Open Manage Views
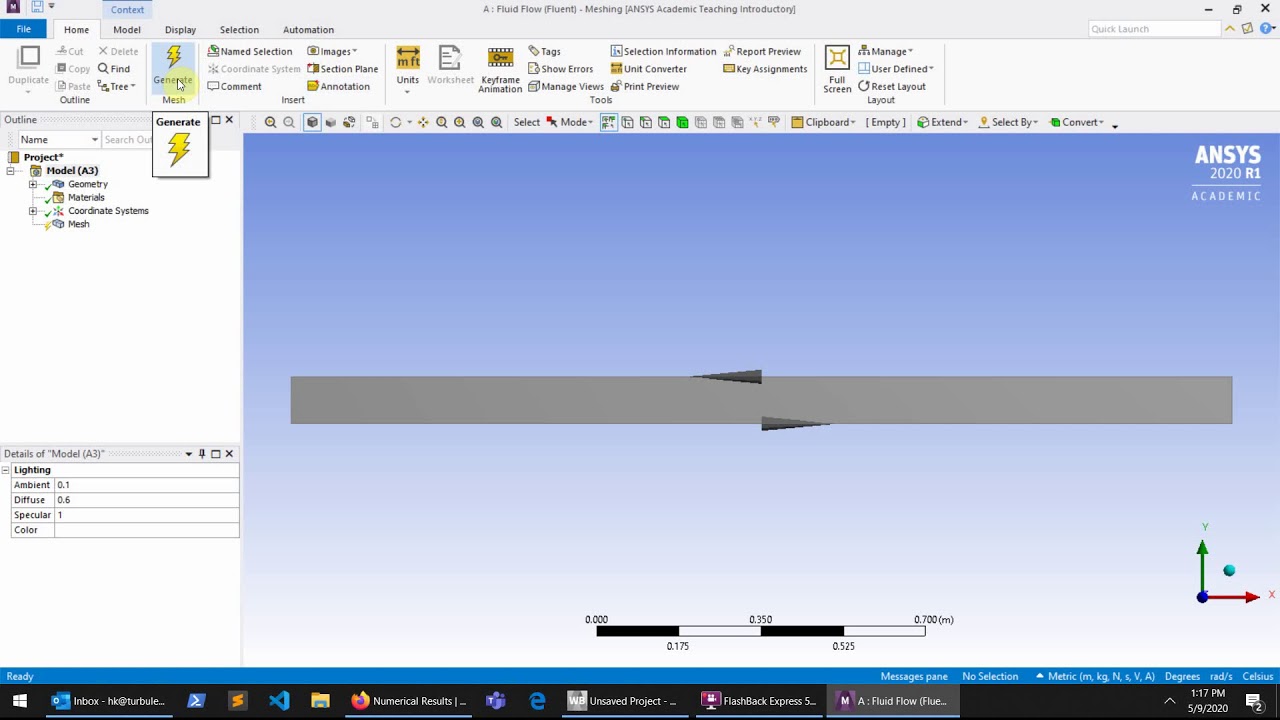1280x720 pixels. click(x=565, y=86)
